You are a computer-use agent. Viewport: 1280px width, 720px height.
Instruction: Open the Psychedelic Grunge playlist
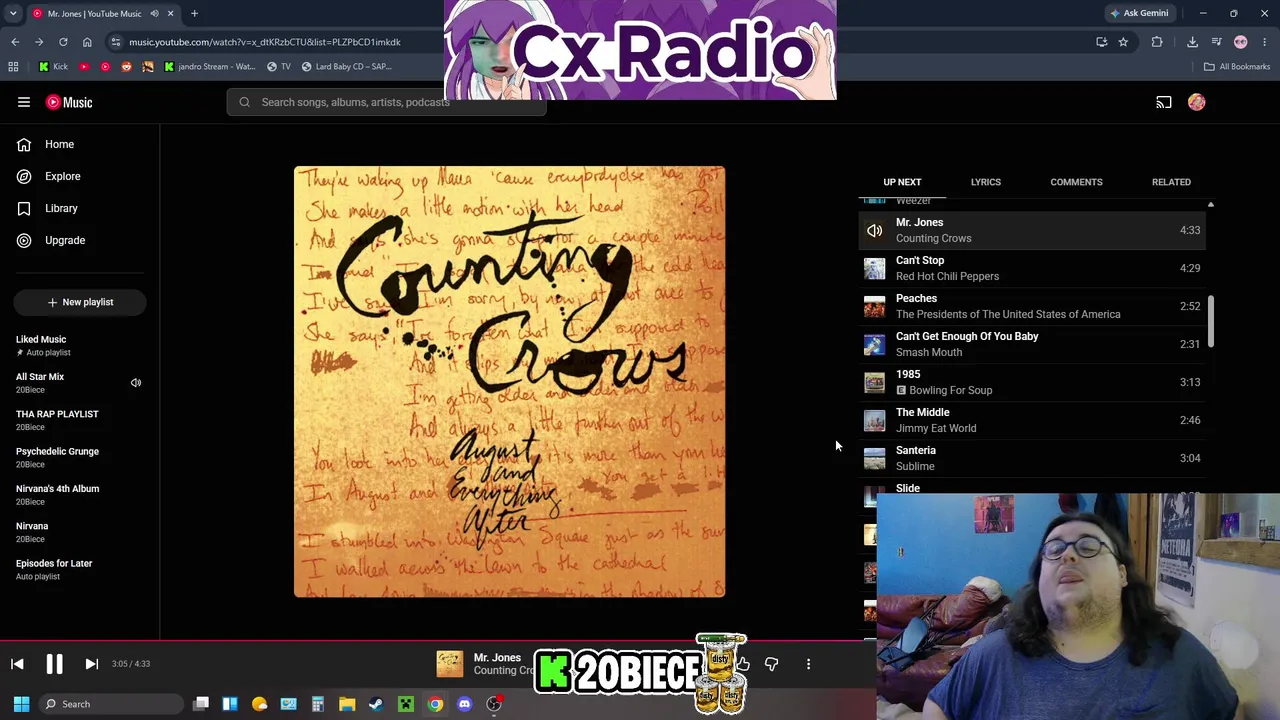(x=80, y=457)
